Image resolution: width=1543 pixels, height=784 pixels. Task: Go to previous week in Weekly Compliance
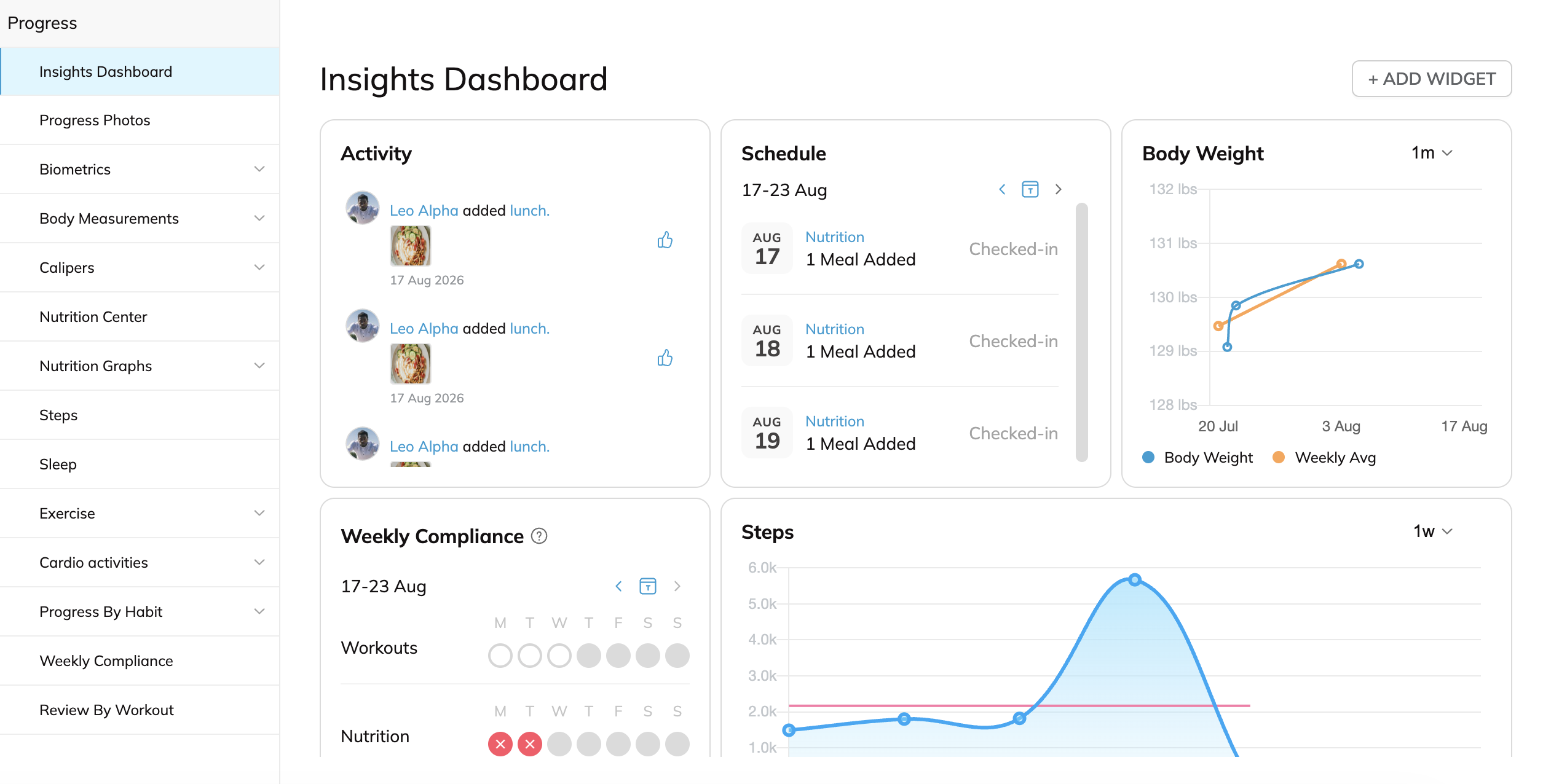618,586
